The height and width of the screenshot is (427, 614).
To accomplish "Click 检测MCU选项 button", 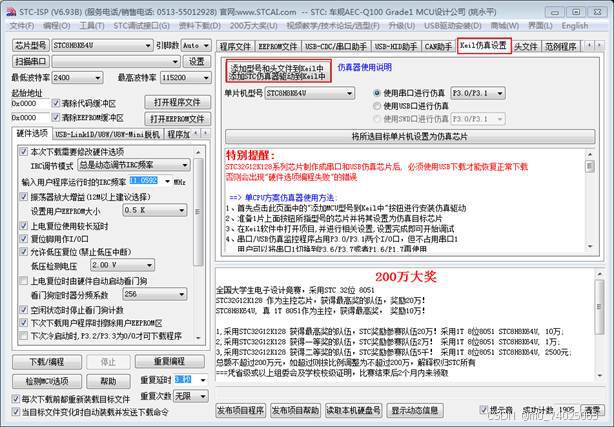I will pos(47,381).
